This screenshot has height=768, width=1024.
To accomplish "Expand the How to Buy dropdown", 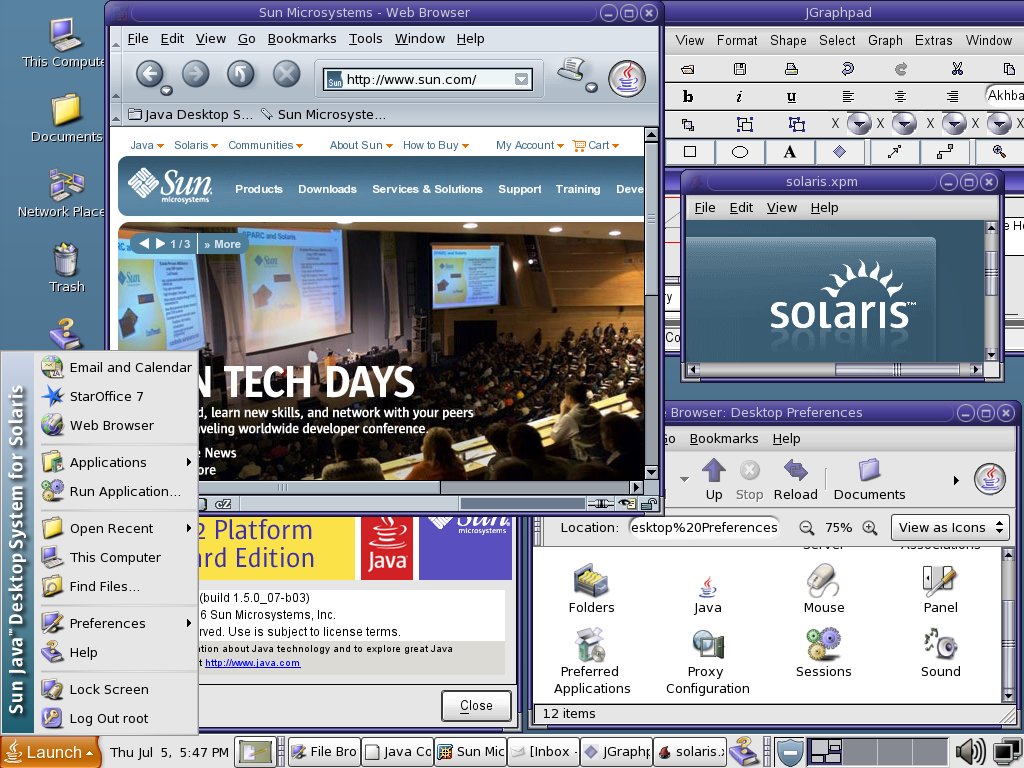I will tap(436, 145).
